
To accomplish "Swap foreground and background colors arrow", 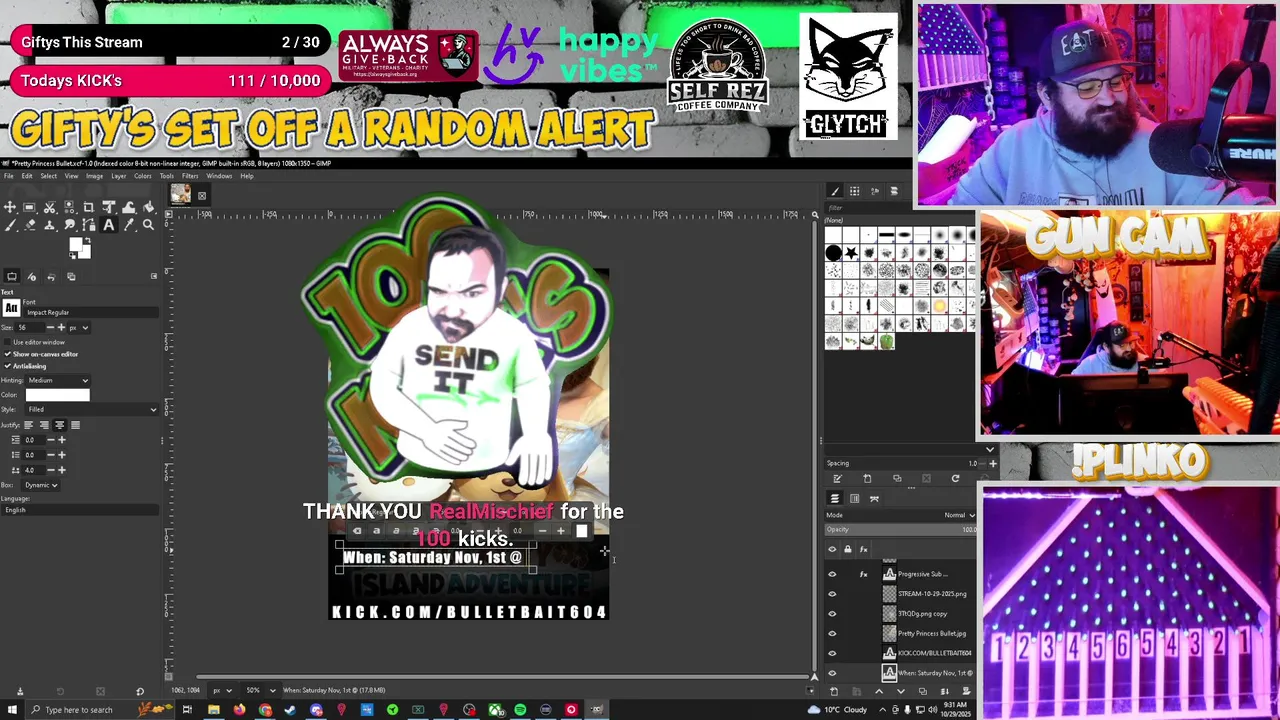I will pos(88,240).
